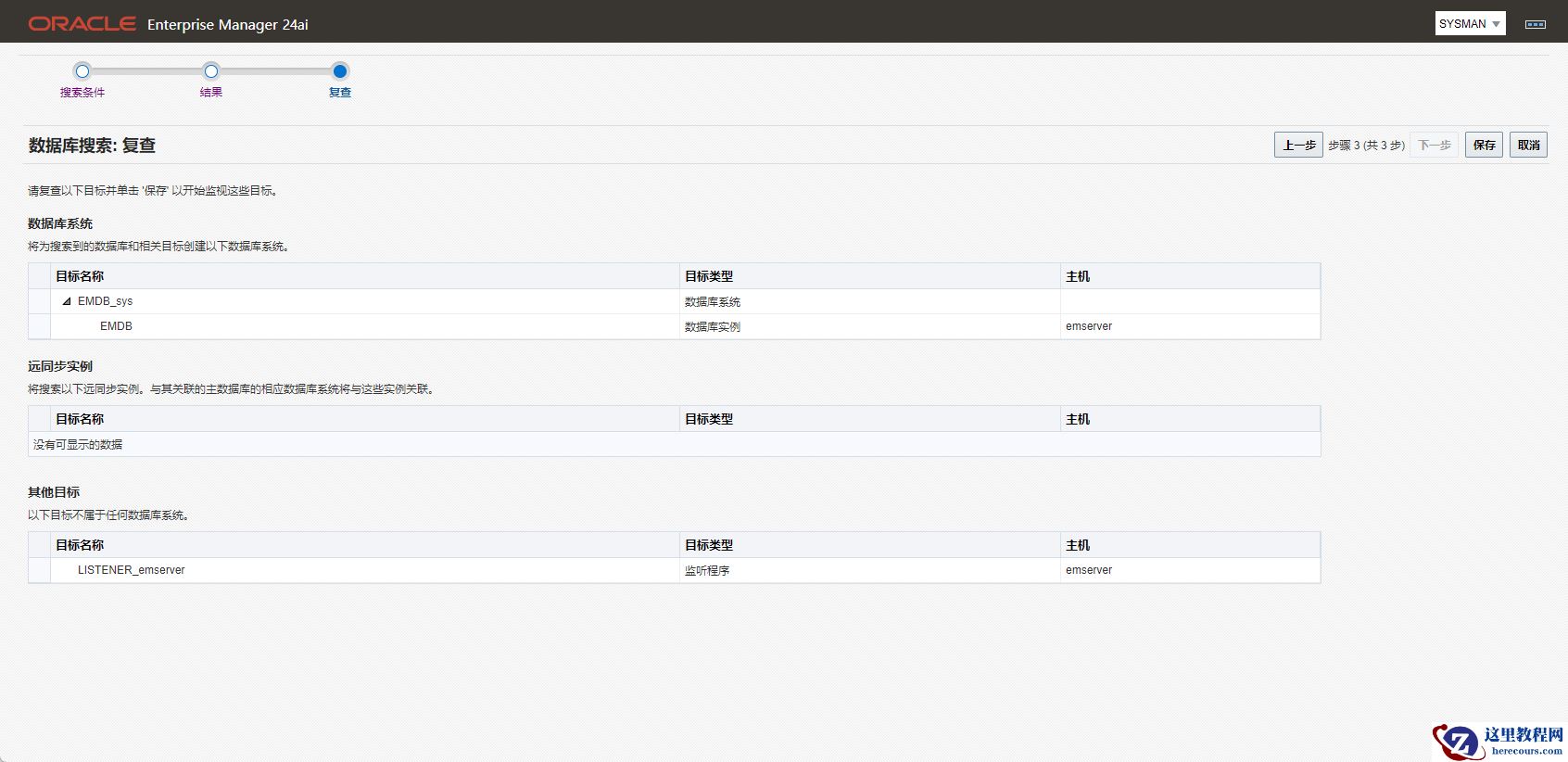The image size is (1568, 762).
Task: Click the 远同步实例 section heading
Action: tap(60, 366)
